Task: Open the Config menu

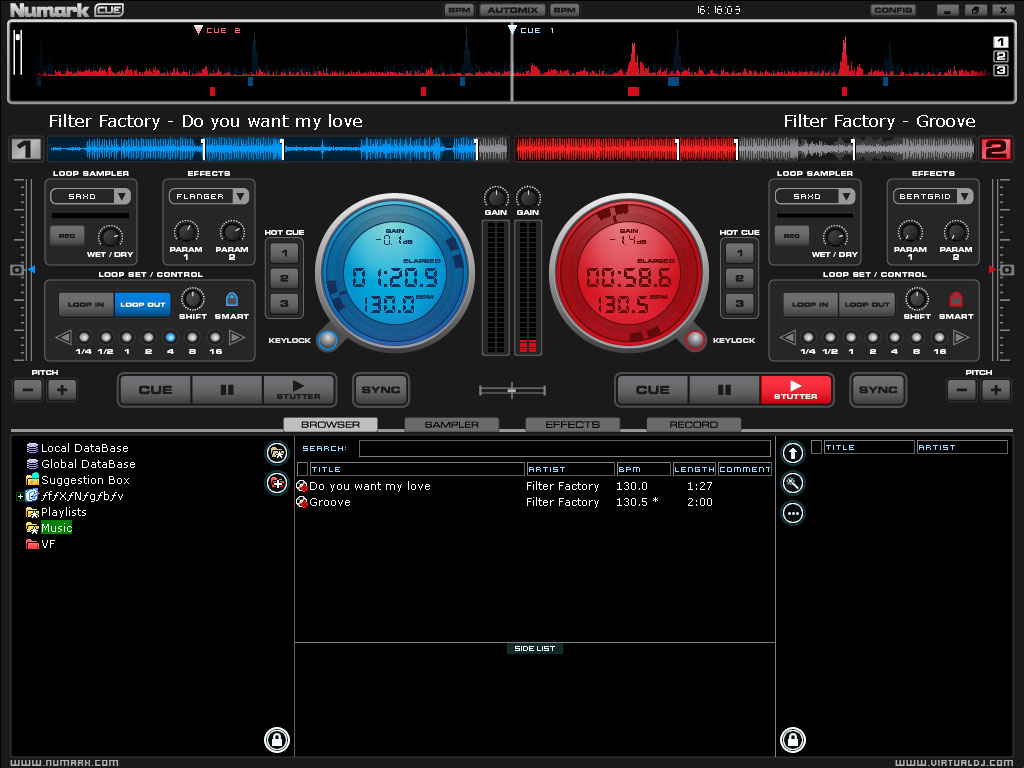Action: click(893, 10)
